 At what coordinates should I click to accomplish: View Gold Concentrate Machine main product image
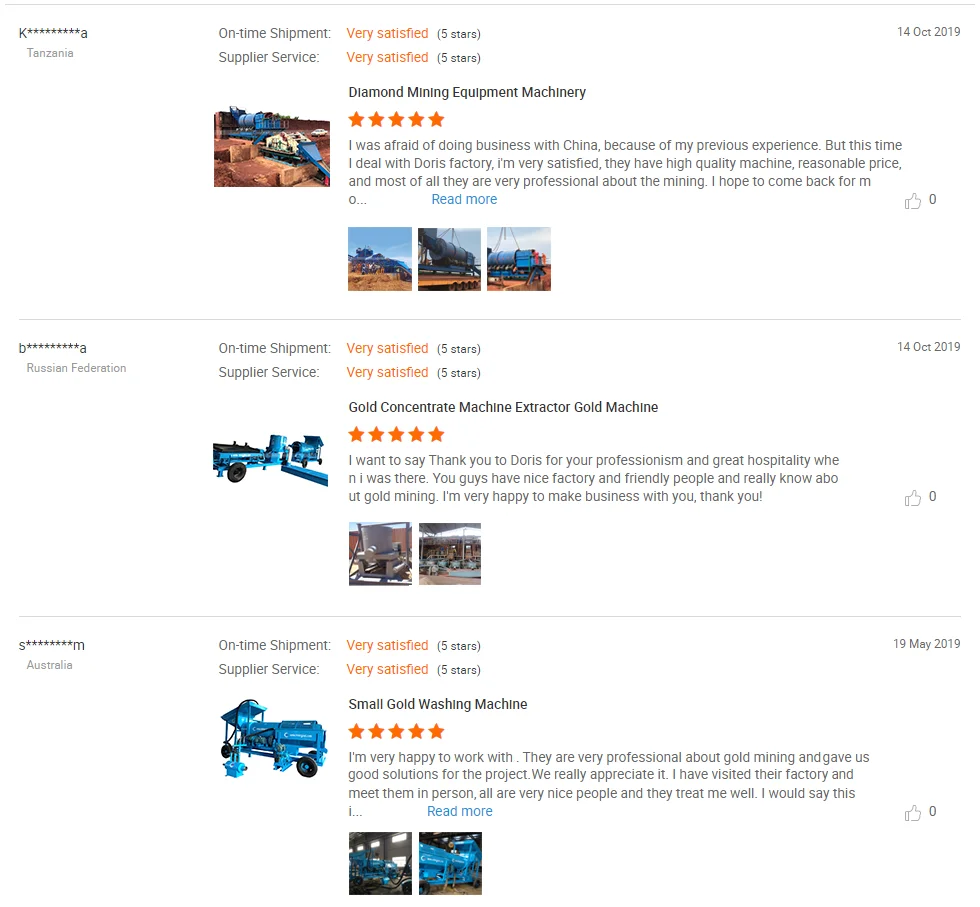[x=271, y=459]
